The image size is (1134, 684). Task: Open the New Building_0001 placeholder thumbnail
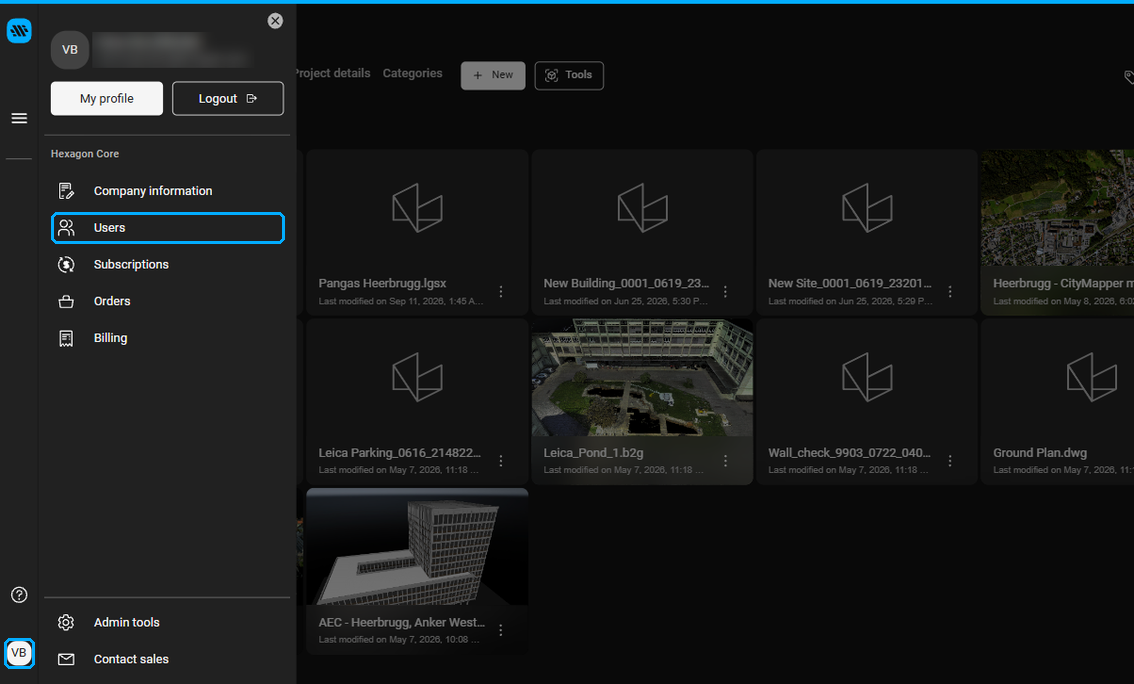[x=642, y=208]
